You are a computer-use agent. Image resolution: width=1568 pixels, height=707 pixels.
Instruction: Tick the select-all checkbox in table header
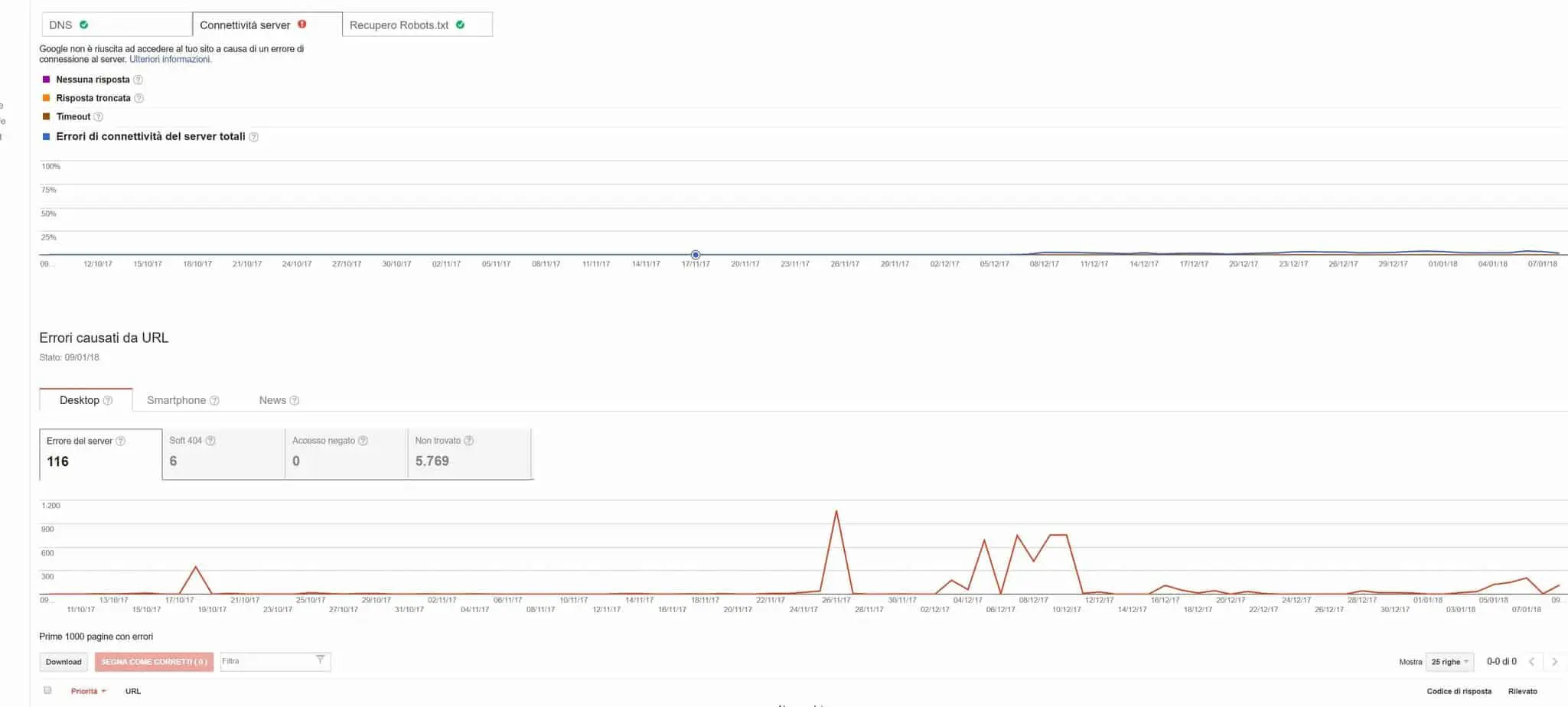47,690
